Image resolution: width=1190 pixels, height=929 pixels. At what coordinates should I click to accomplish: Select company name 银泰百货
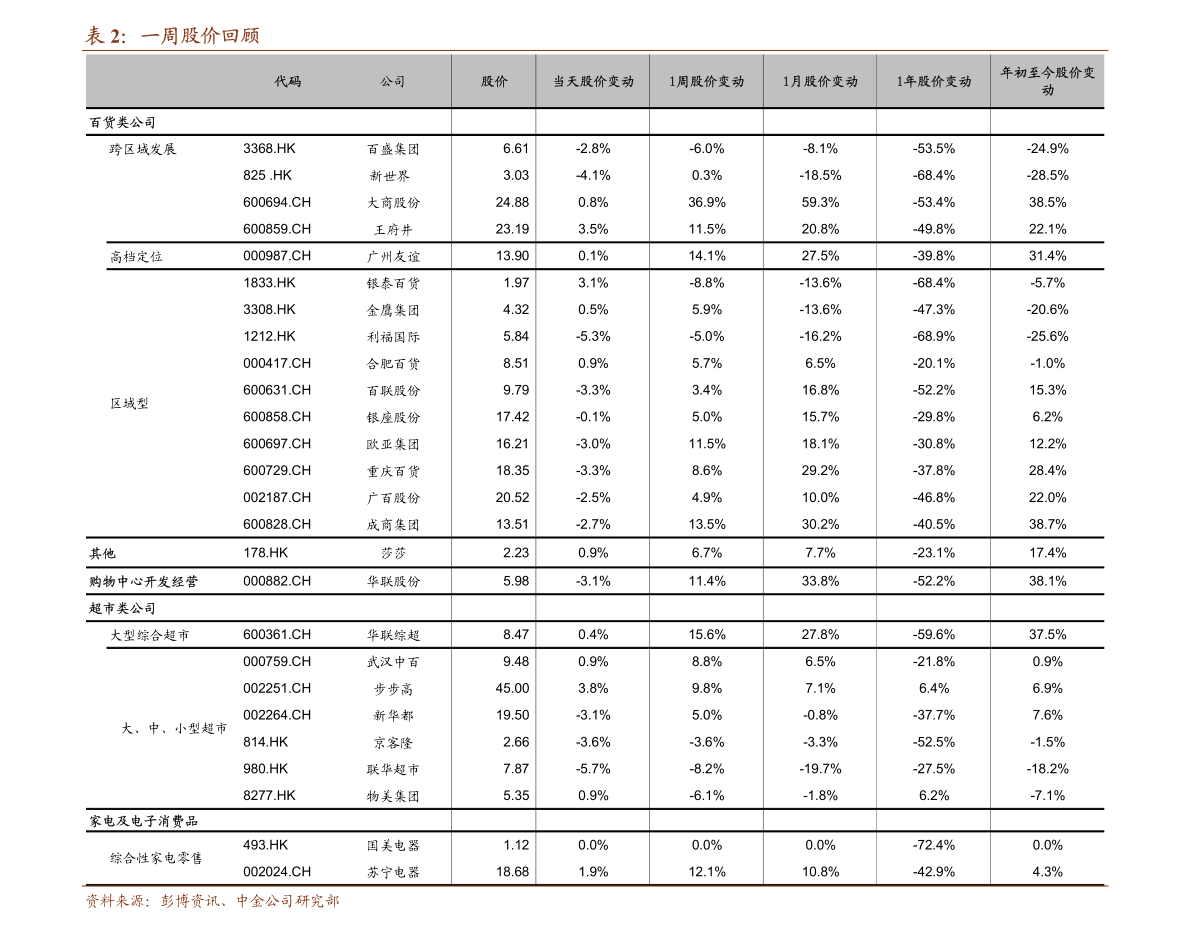tap(393, 283)
